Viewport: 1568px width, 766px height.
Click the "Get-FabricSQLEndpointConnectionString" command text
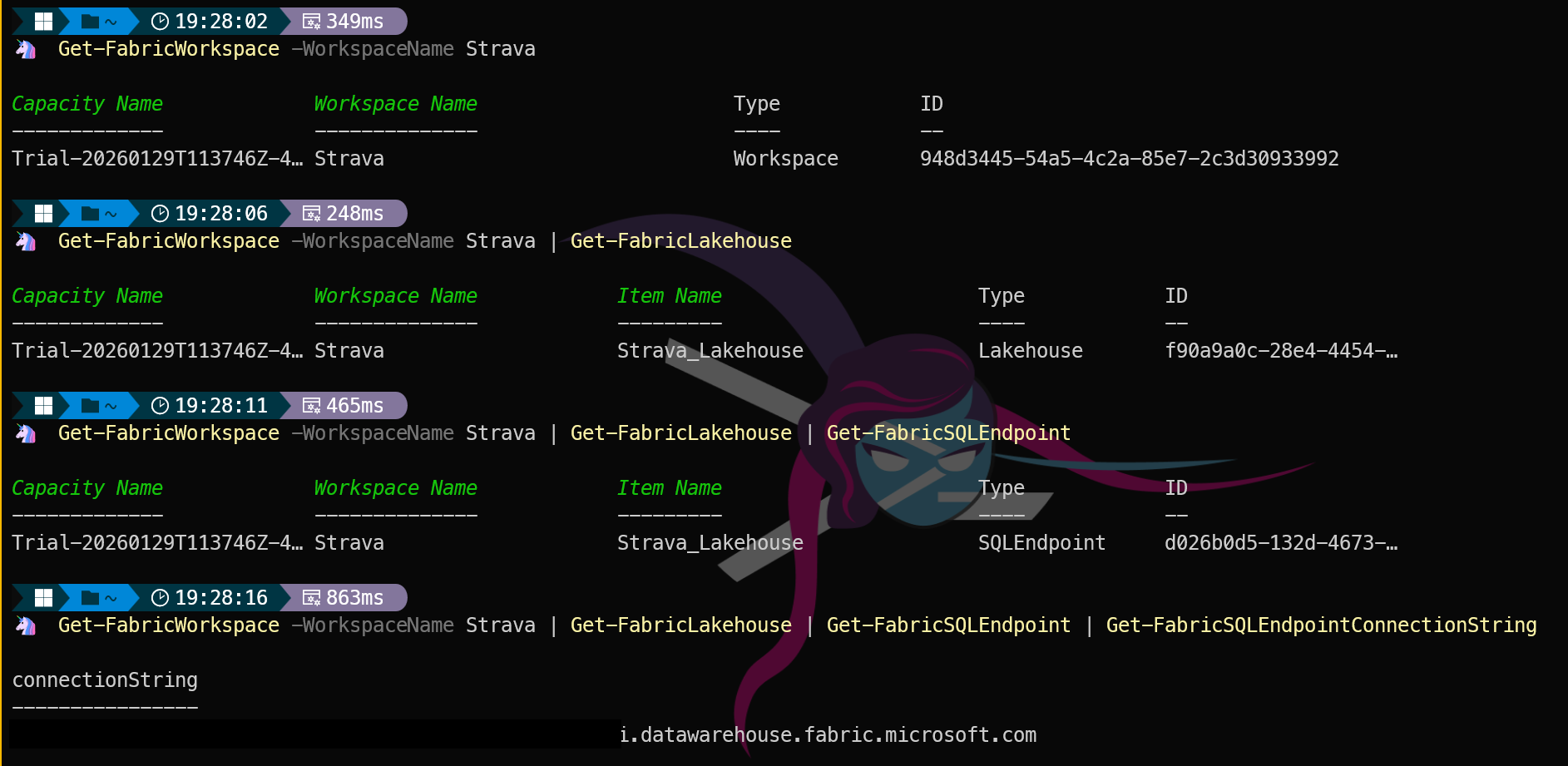point(1321,625)
